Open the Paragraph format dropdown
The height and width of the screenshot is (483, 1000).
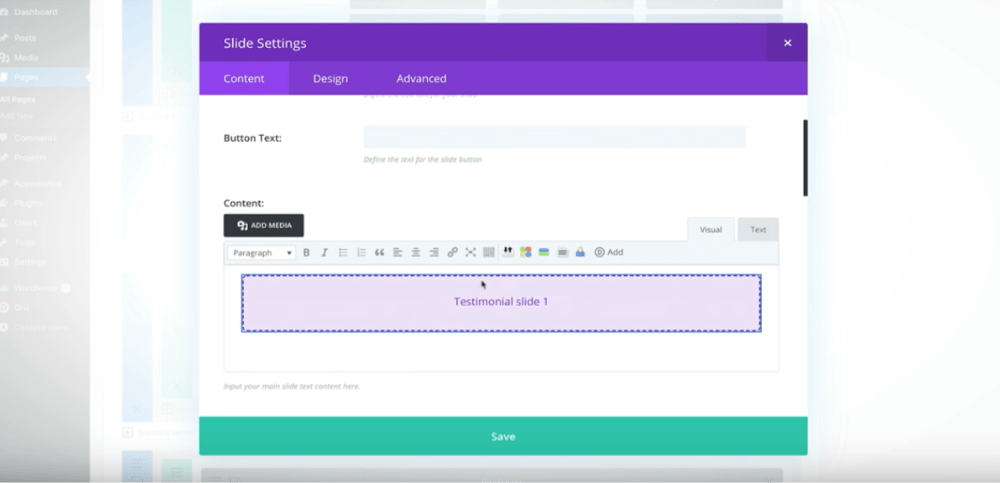[x=261, y=253]
